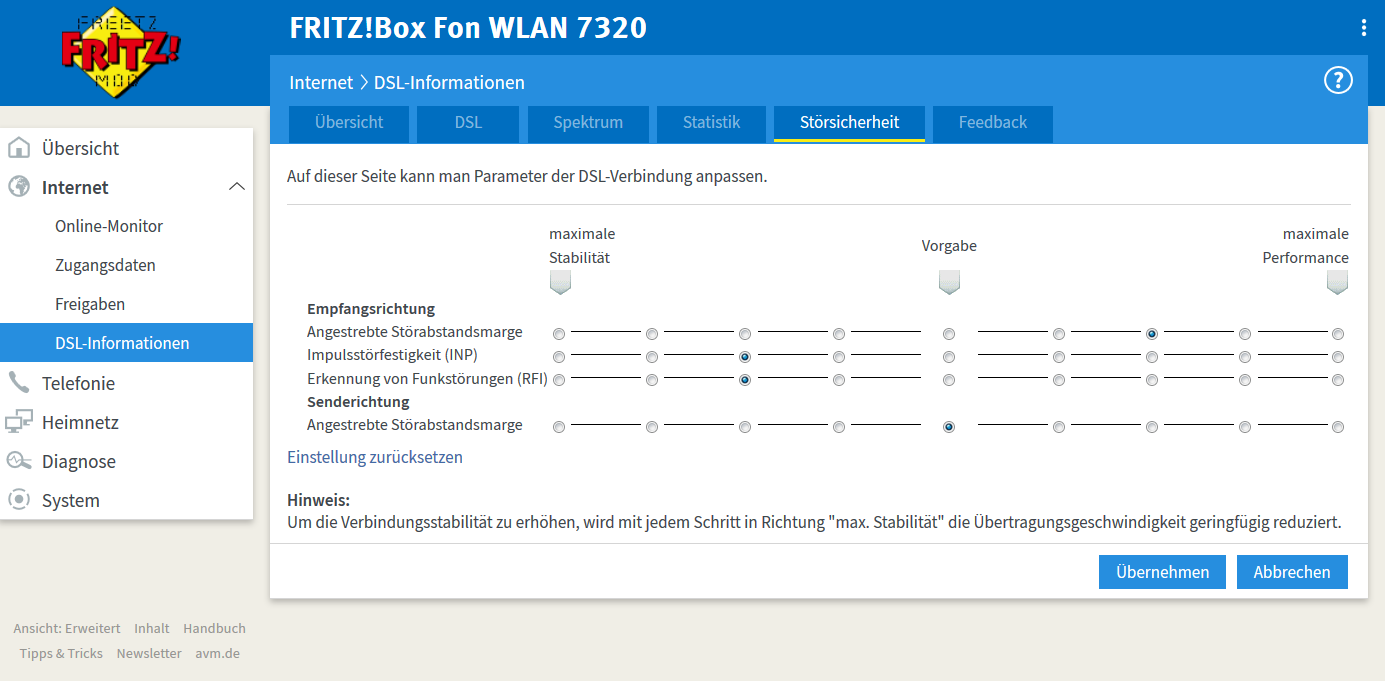Open the Newsletter link
1385x681 pixels.
149,654
